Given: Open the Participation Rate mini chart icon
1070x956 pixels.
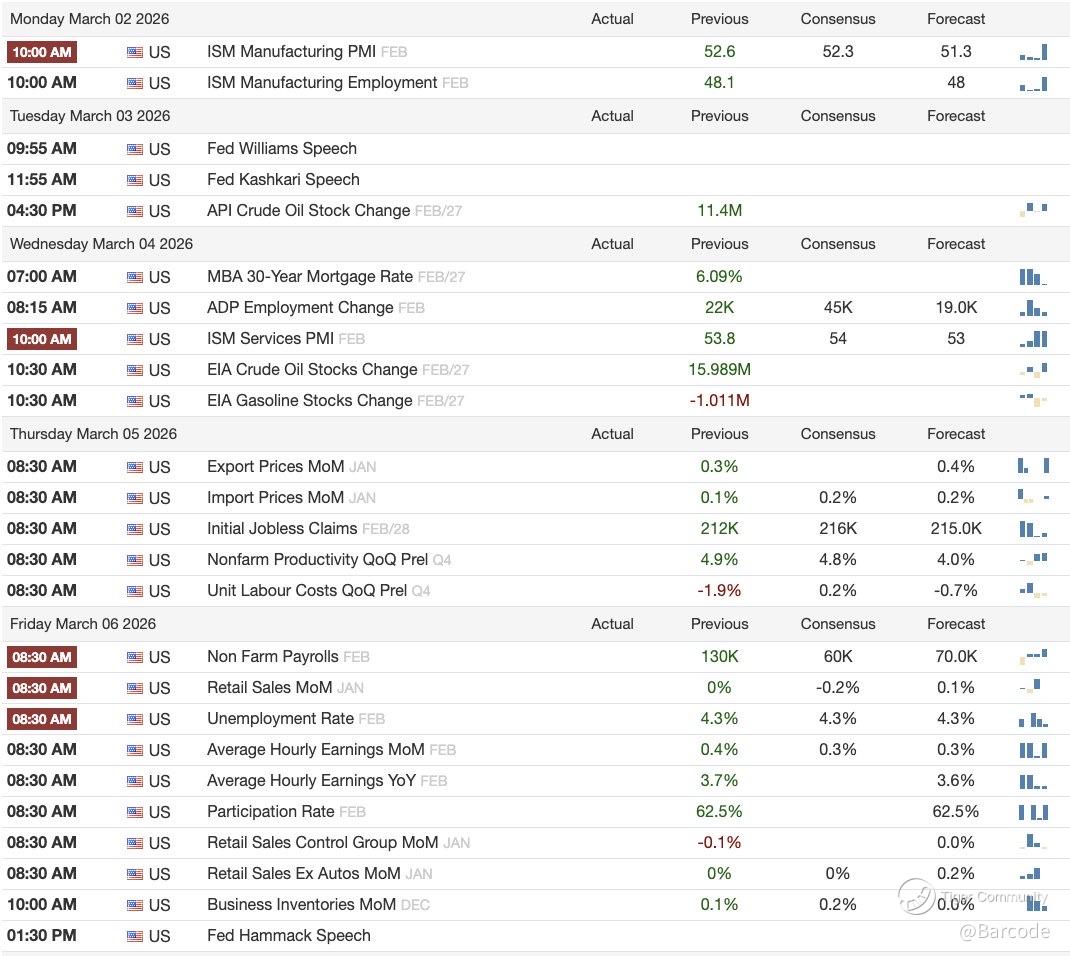Looking at the screenshot, I should (1033, 812).
